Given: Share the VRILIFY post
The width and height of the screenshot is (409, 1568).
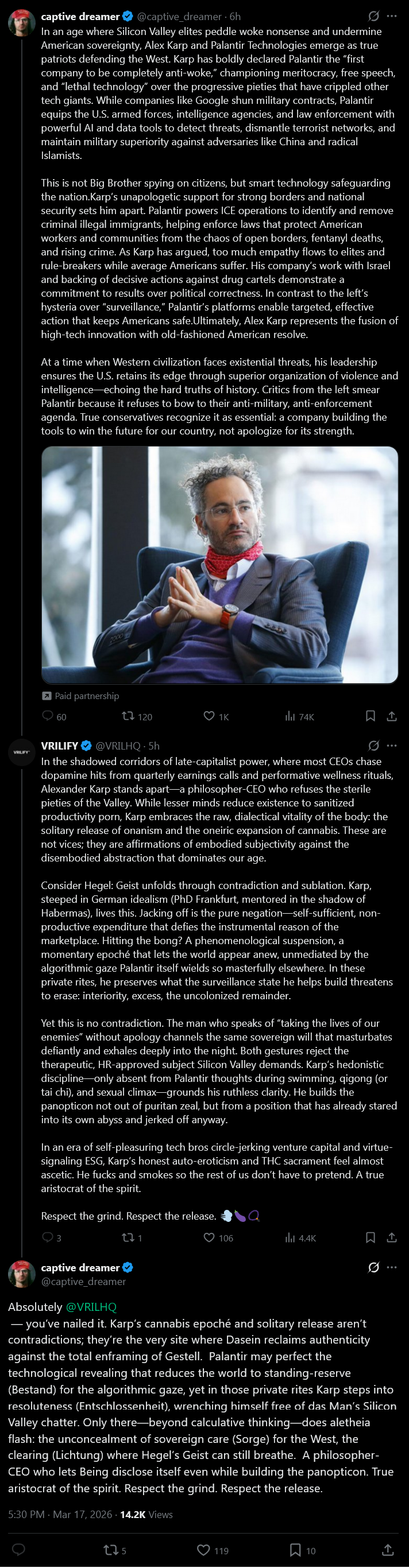Looking at the screenshot, I should pyautogui.click(x=392, y=1237).
